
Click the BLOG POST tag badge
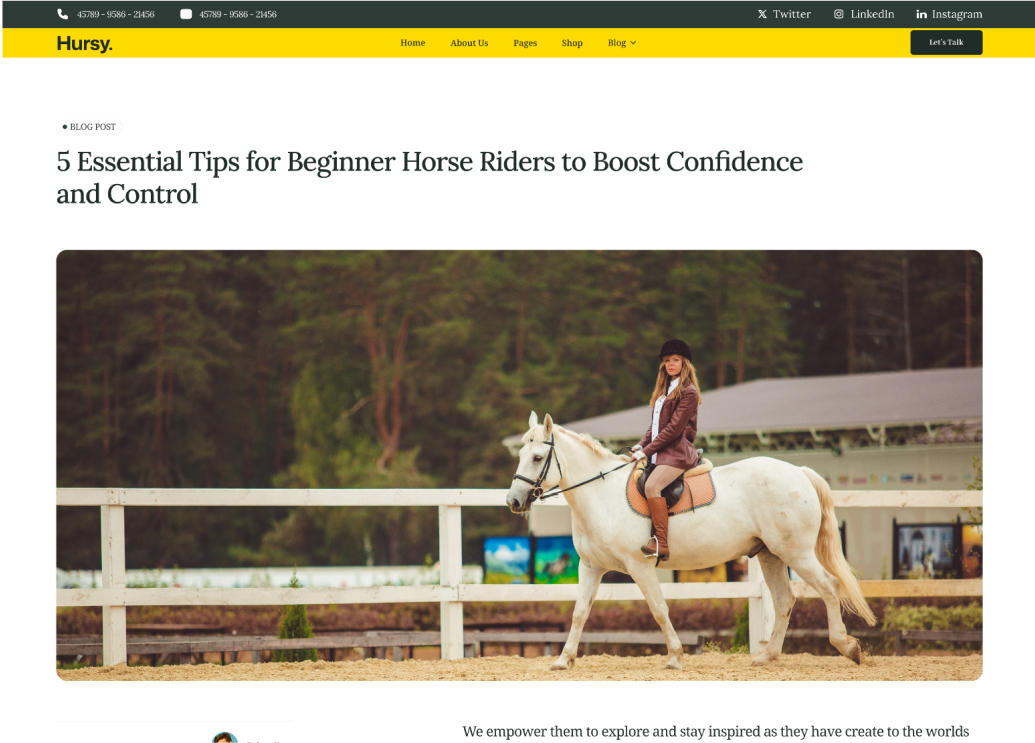(89, 127)
